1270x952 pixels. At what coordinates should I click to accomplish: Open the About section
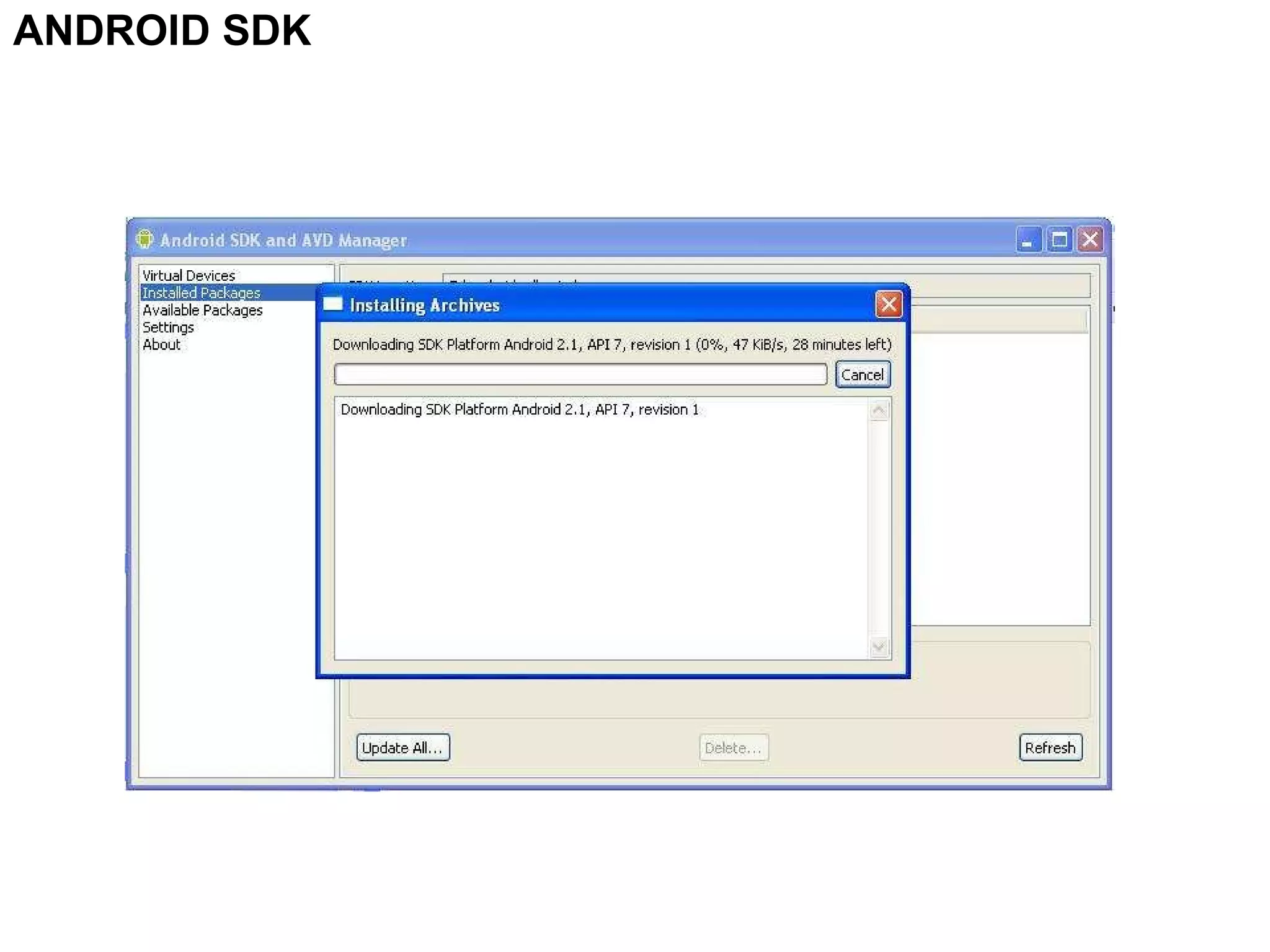coord(161,345)
